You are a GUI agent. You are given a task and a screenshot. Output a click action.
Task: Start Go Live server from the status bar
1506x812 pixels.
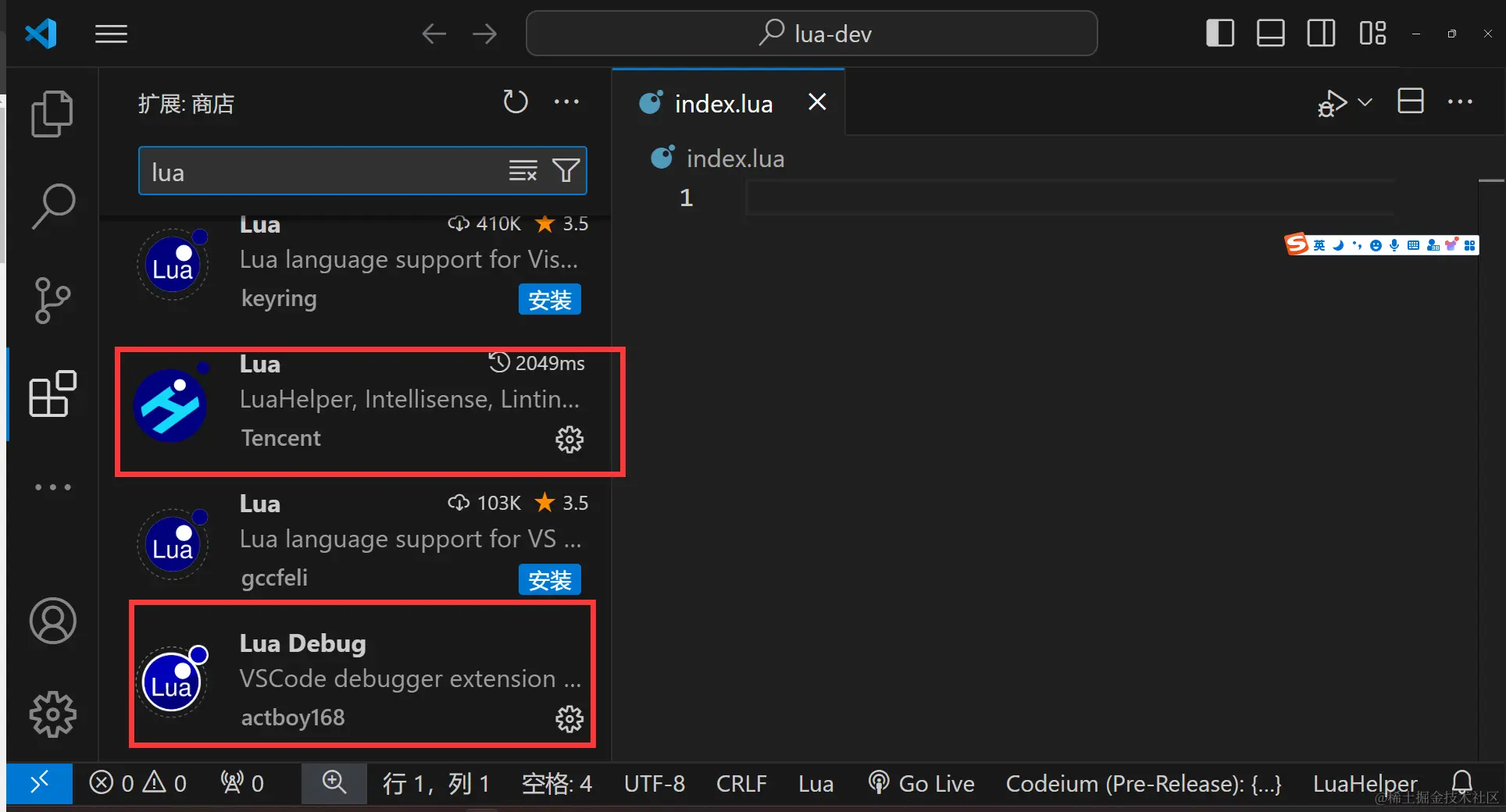pyautogui.click(x=922, y=783)
